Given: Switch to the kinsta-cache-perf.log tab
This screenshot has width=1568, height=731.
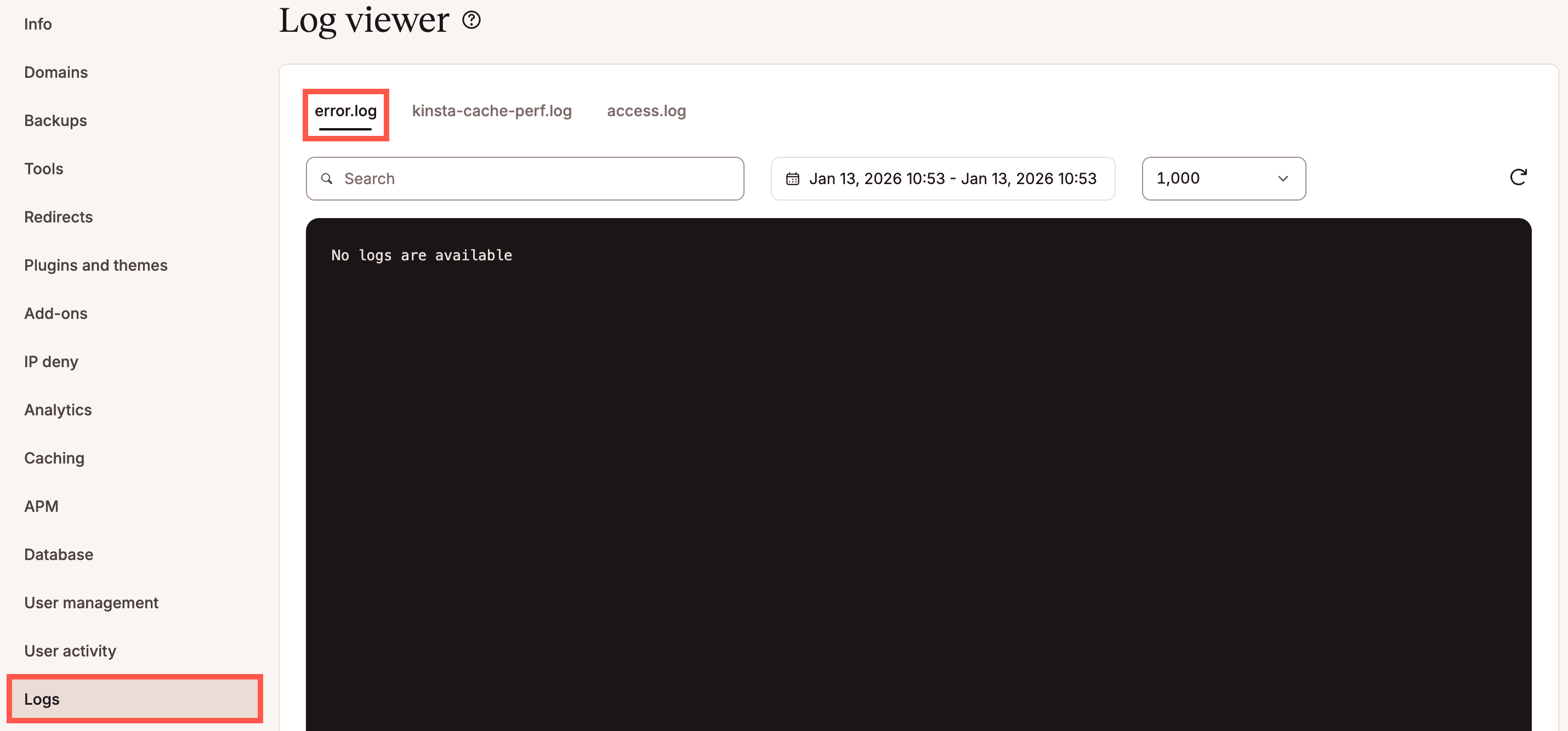Looking at the screenshot, I should (492, 111).
